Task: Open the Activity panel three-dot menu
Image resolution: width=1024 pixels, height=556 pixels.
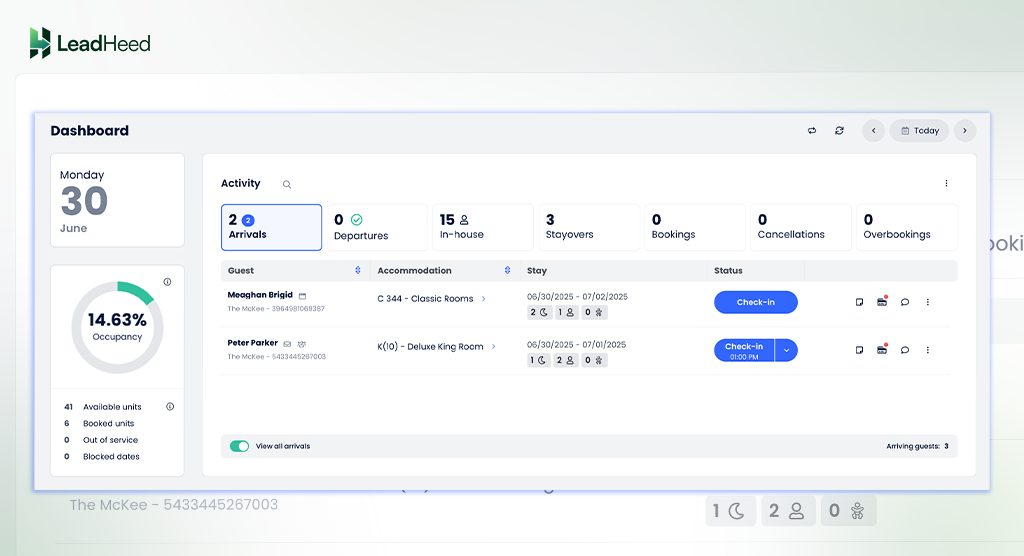Action: tap(946, 184)
